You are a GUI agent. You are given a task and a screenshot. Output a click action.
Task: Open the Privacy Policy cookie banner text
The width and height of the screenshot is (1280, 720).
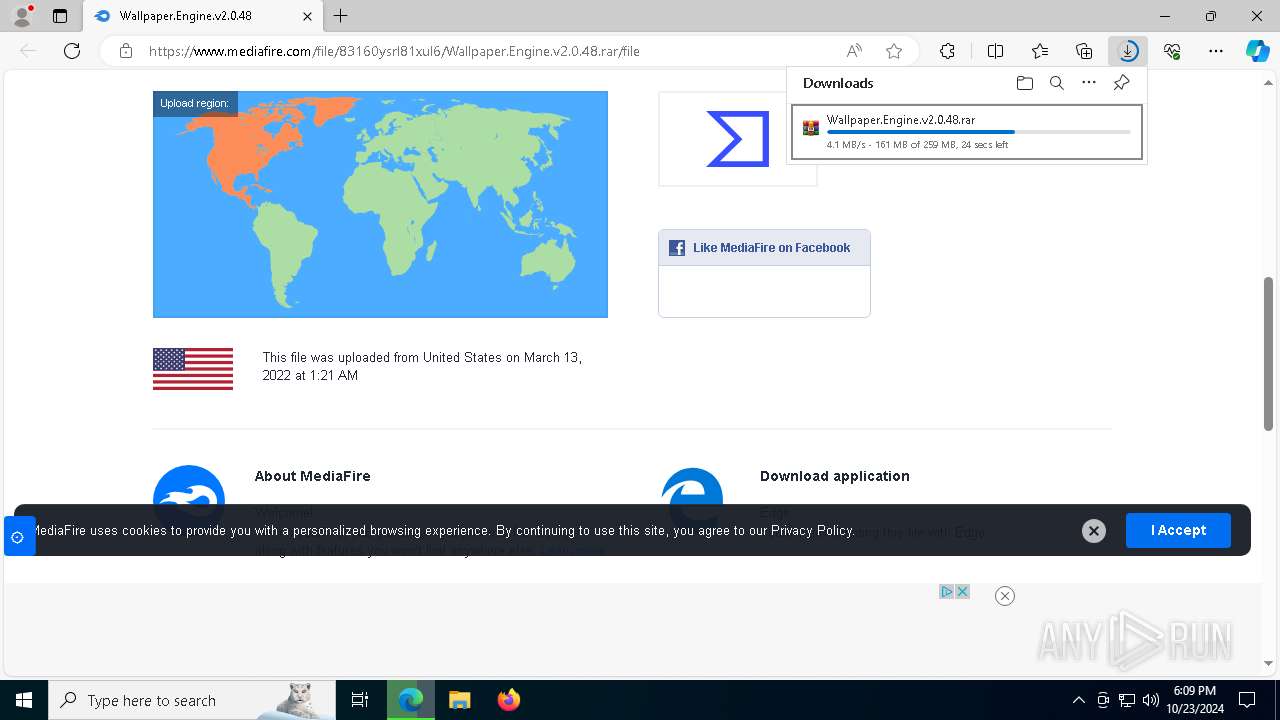(x=812, y=530)
